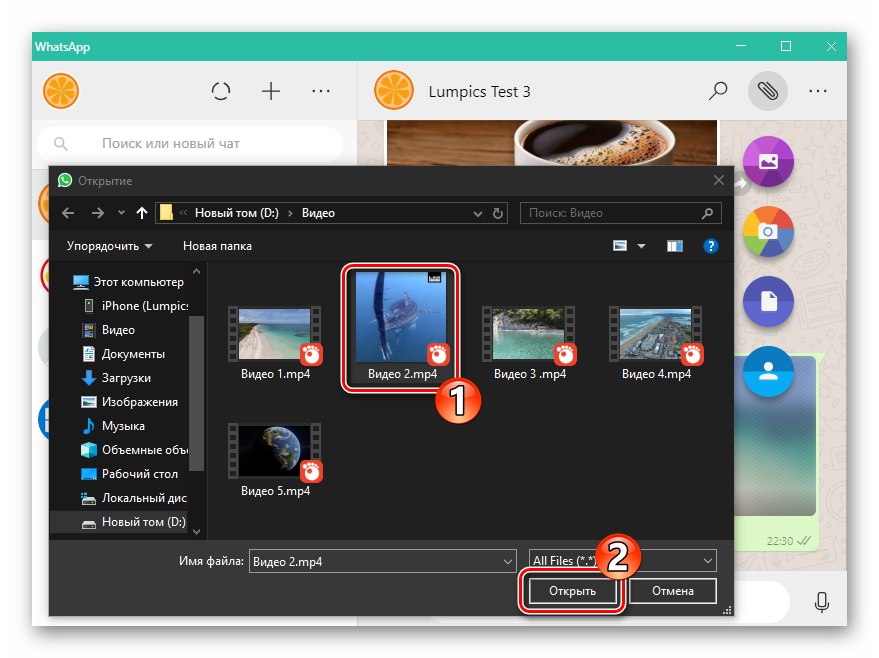Select Этот компьютер in navigation tree
The height and width of the screenshot is (658, 879).
(x=128, y=282)
